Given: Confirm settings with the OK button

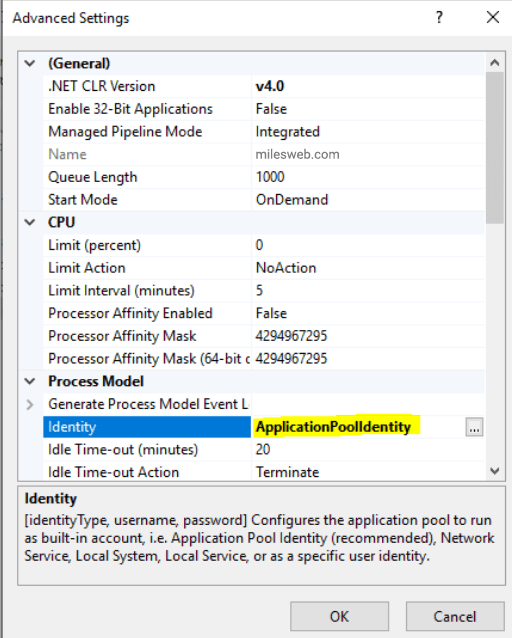Looking at the screenshot, I should (339, 616).
